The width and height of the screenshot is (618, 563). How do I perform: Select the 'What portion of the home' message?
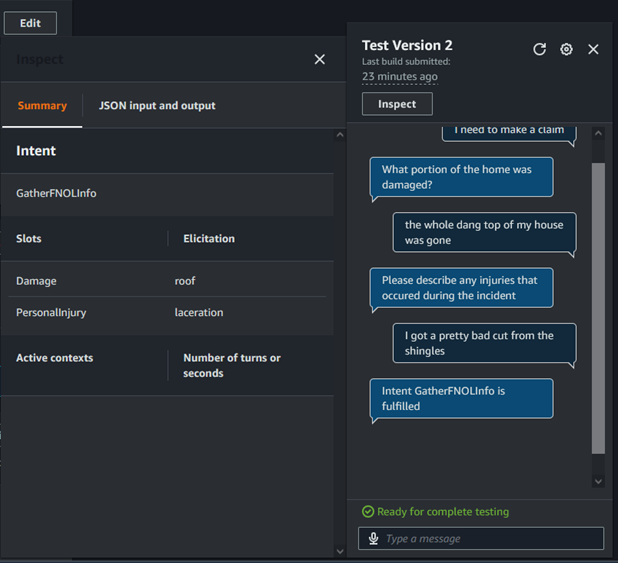point(460,177)
